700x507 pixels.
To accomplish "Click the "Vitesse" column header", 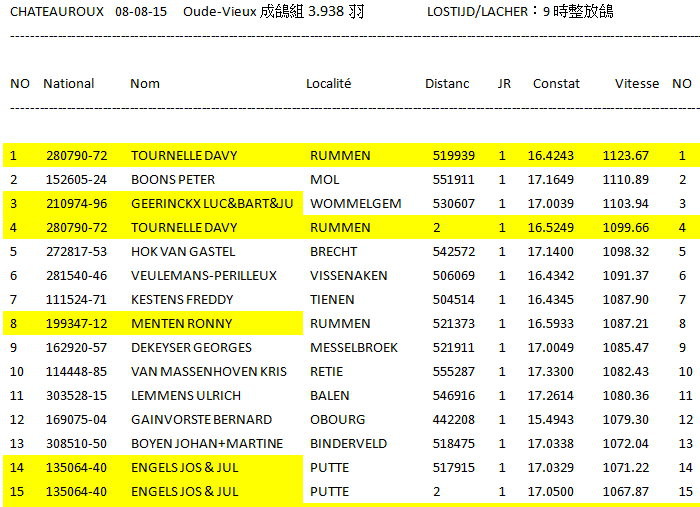I will coord(636,84).
